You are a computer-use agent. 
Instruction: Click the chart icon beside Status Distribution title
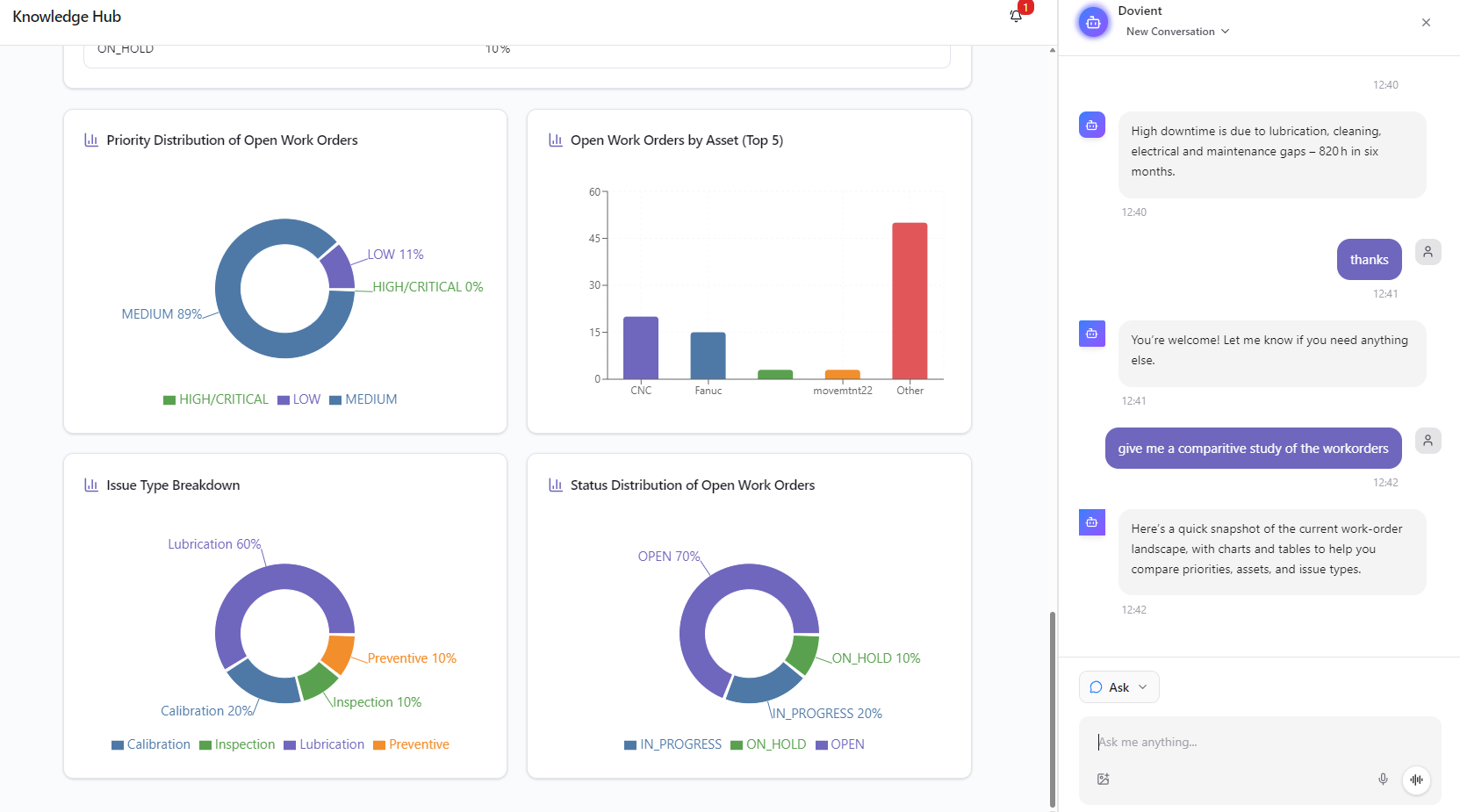pos(555,484)
